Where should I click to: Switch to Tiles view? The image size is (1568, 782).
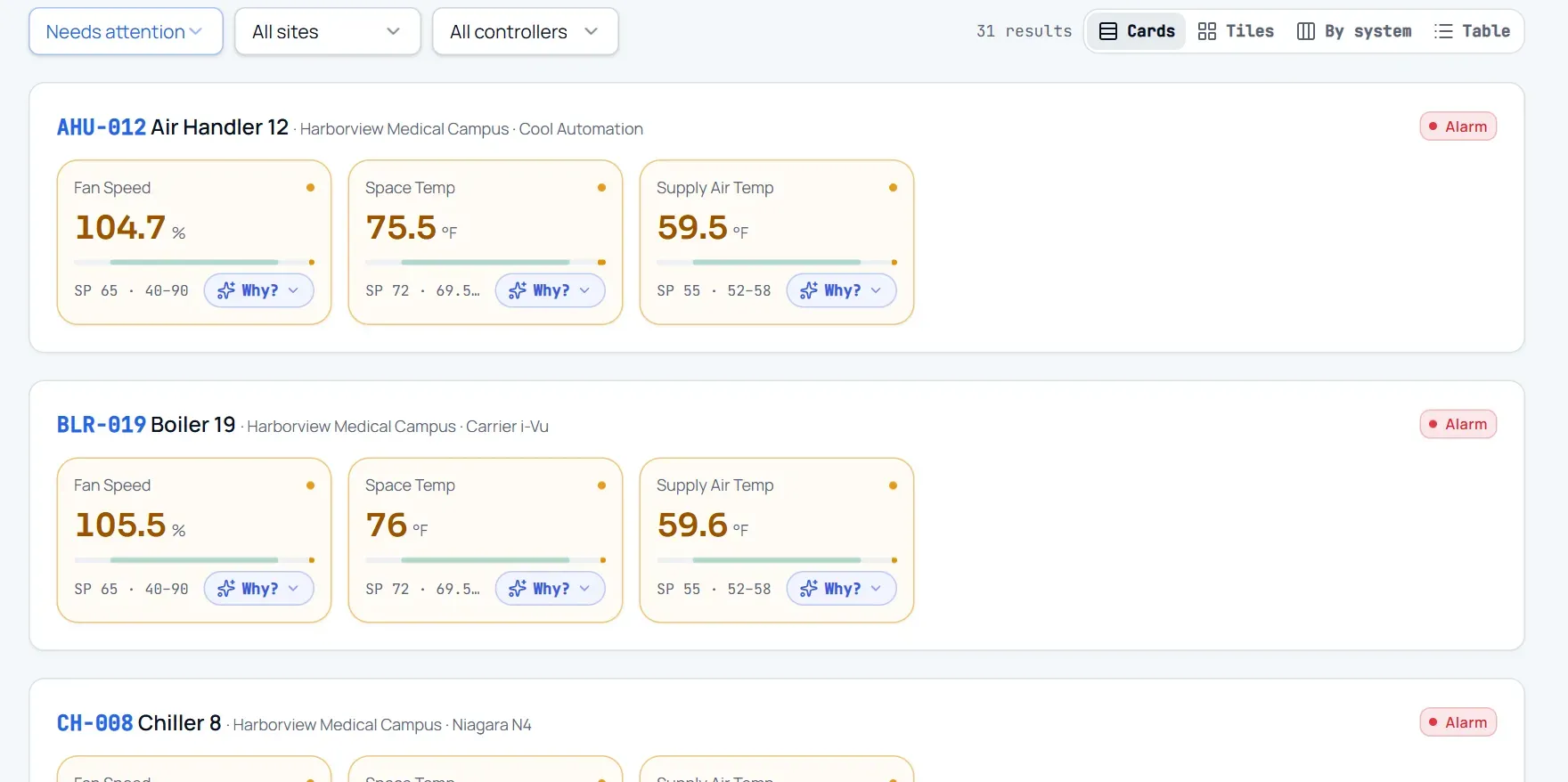click(1236, 31)
